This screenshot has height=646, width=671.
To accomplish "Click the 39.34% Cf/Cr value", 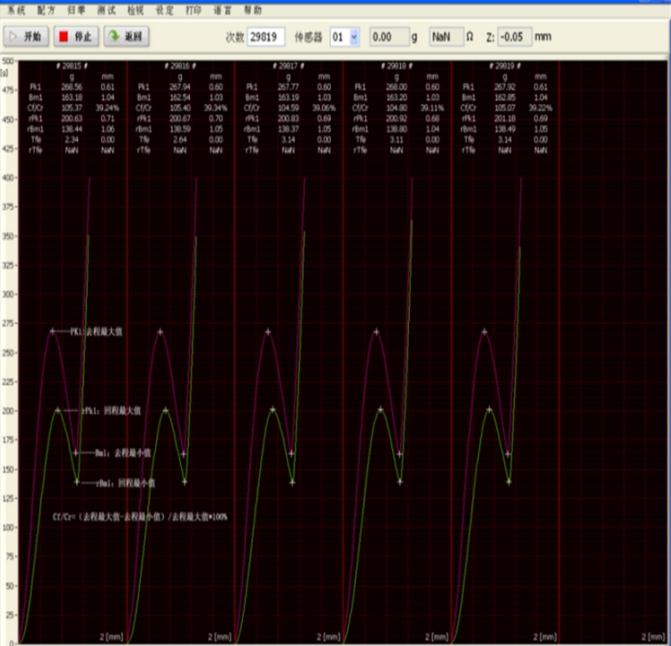I will point(216,108).
